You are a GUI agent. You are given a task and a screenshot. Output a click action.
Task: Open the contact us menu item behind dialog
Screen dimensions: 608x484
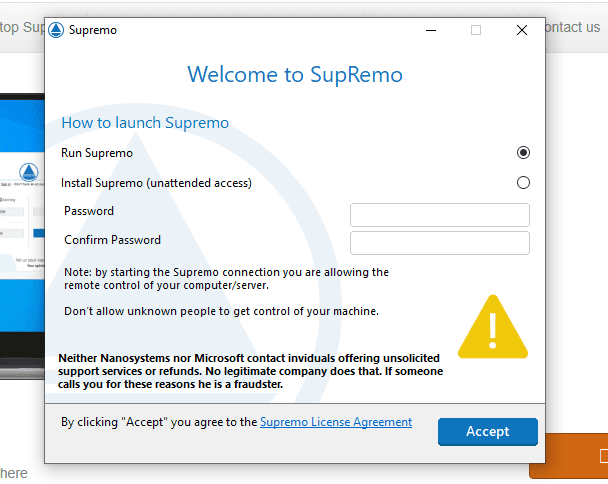pos(573,28)
